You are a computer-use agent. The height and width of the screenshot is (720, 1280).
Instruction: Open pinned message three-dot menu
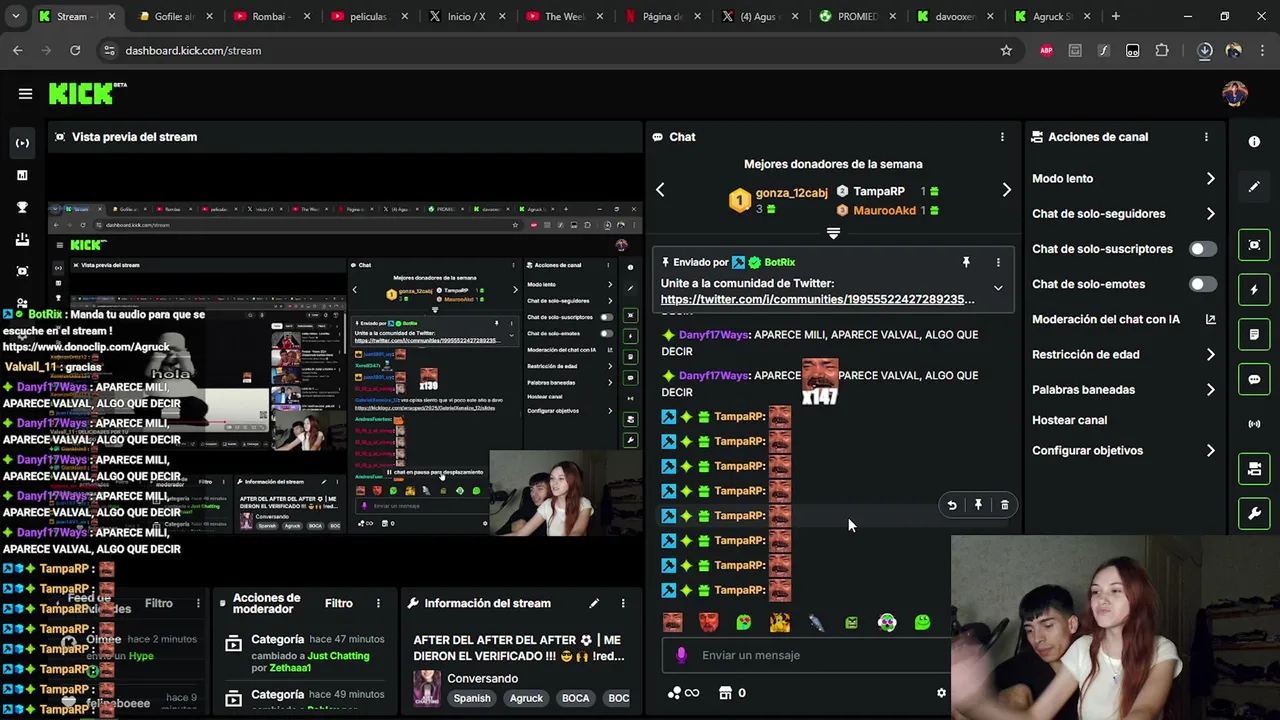tap(998, 262)
